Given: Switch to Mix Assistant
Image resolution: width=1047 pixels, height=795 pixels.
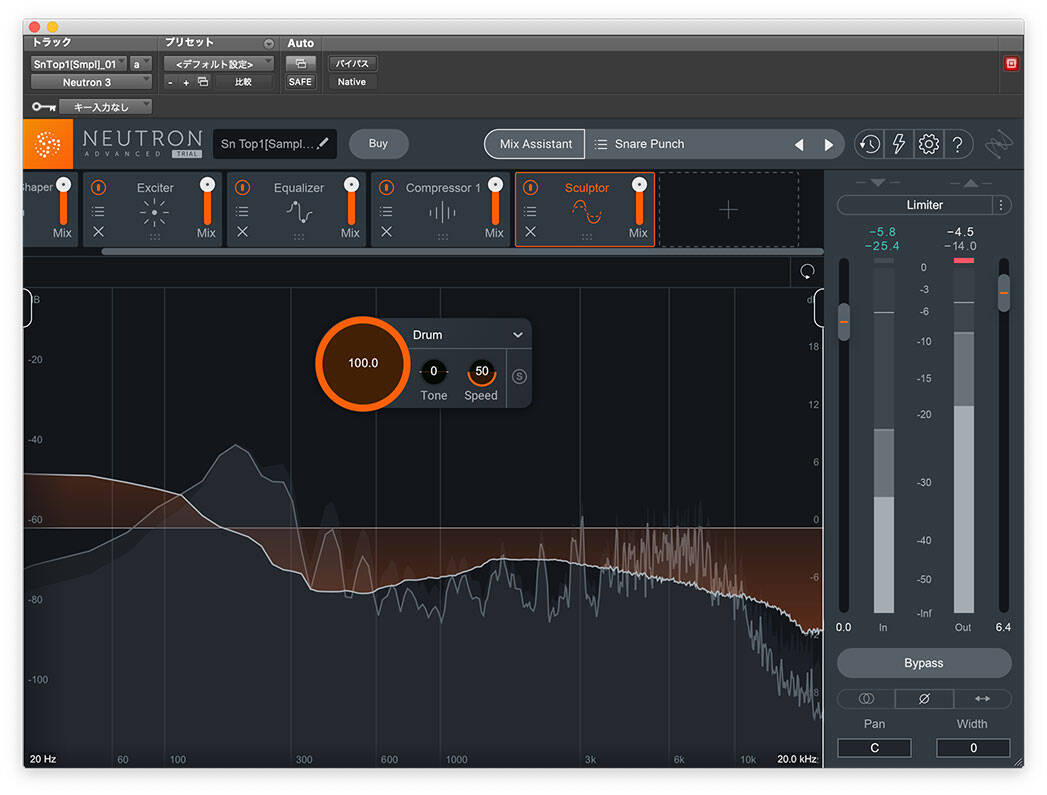Looking at the screenshot, I should click(534, 143).
